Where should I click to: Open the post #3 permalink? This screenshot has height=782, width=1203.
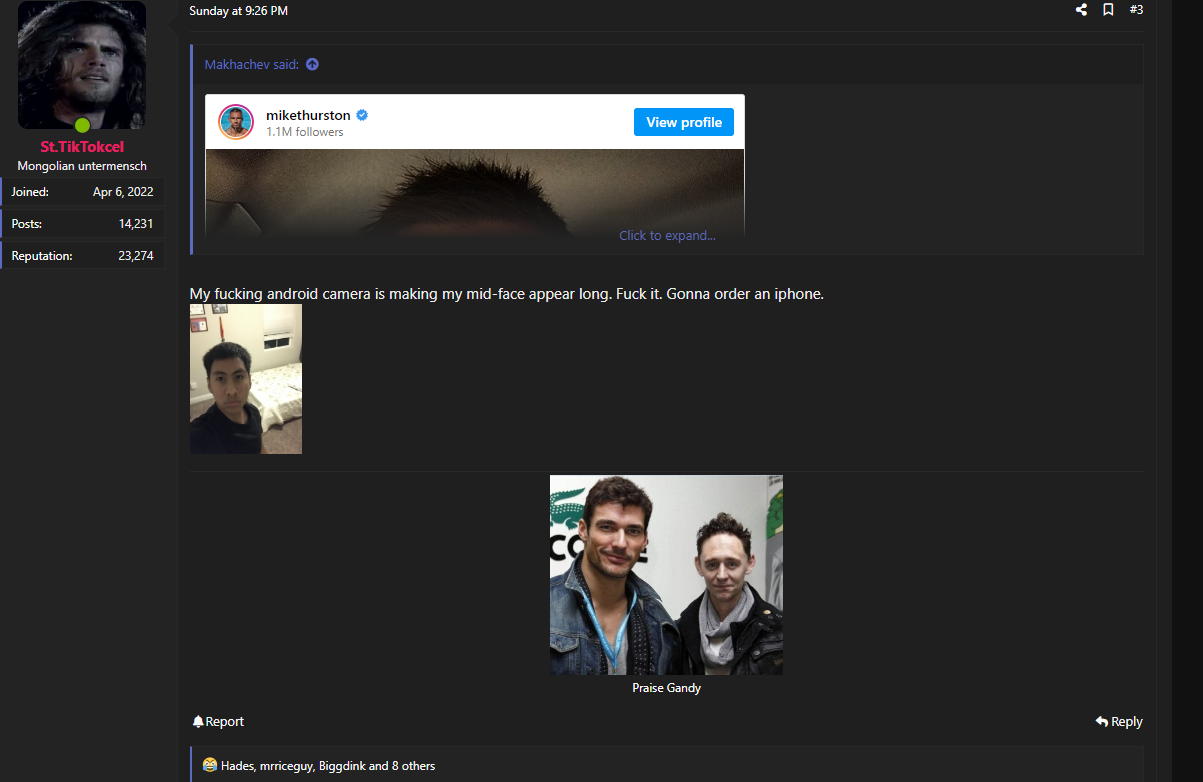coord(1136,10)
